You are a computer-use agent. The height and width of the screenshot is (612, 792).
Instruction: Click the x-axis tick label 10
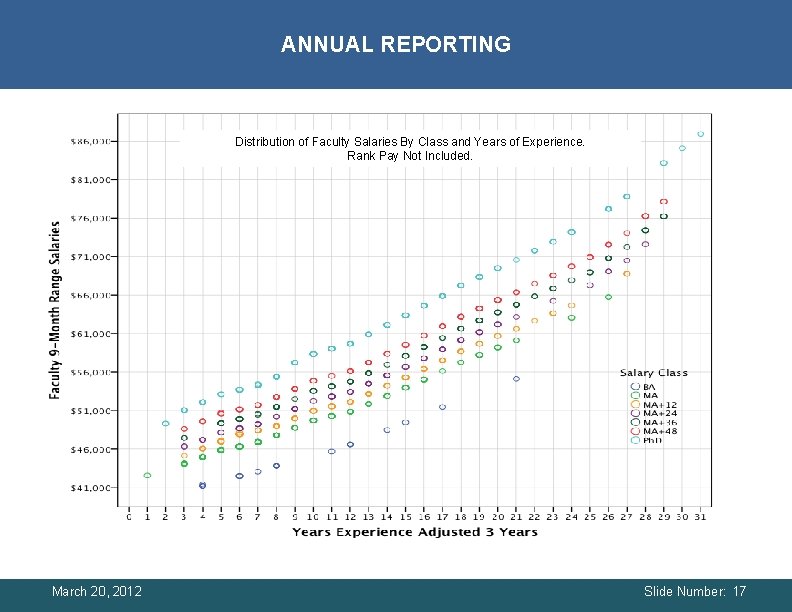tap(313, 517)
